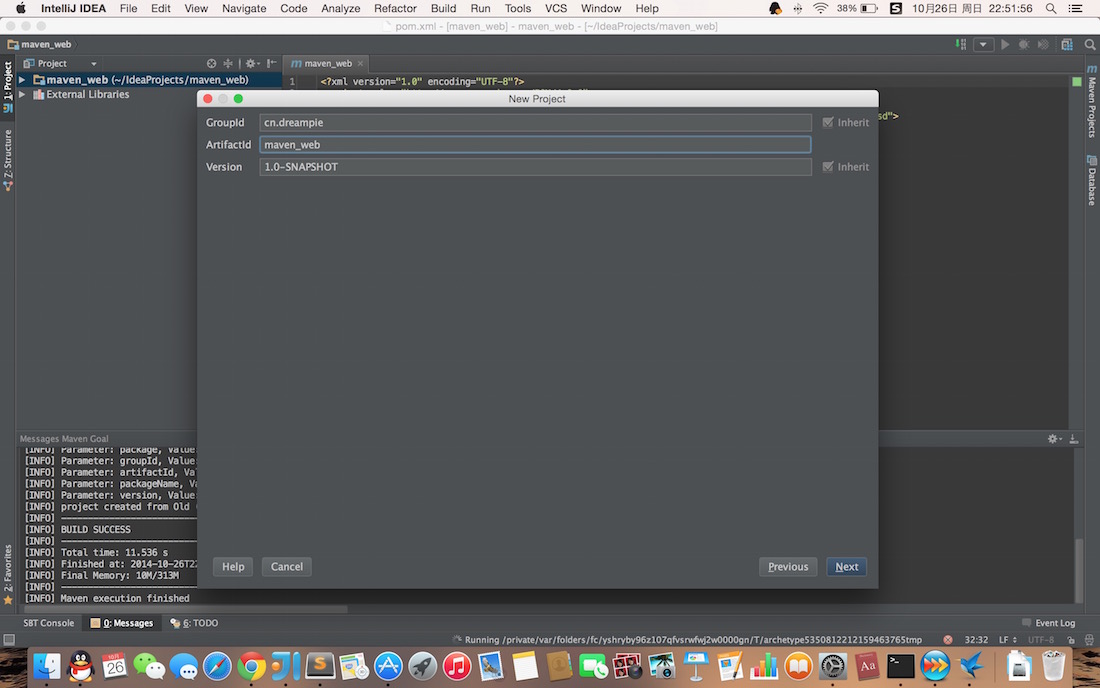The width and height of the screenshot is (1100, 688).
Task: Open iTunes from the dock
Action: 456,666
